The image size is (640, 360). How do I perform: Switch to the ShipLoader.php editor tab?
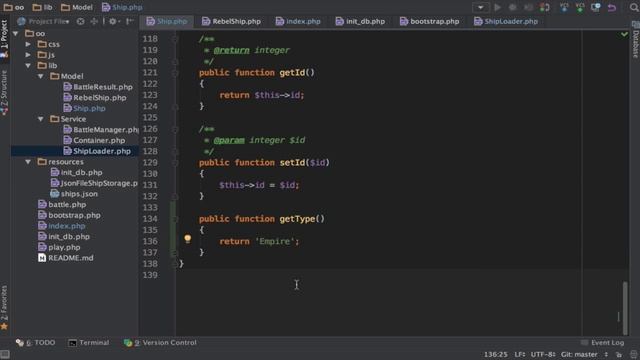tap(506, 21)
